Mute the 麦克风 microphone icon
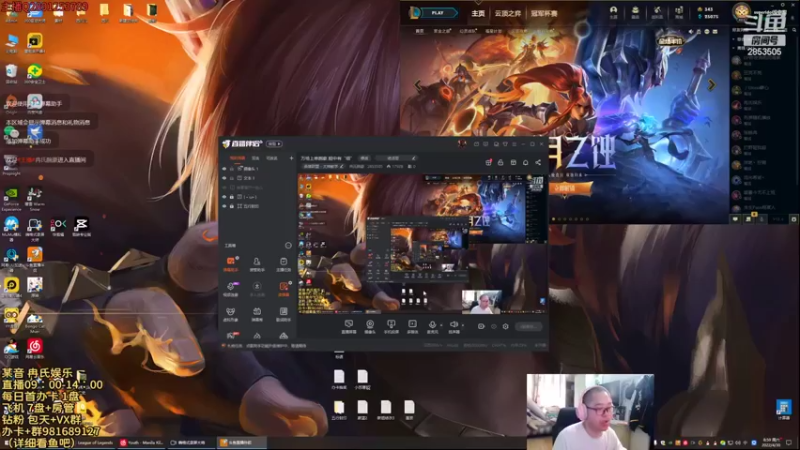This screenshot has width=800, height=450. tap(432, 324)
